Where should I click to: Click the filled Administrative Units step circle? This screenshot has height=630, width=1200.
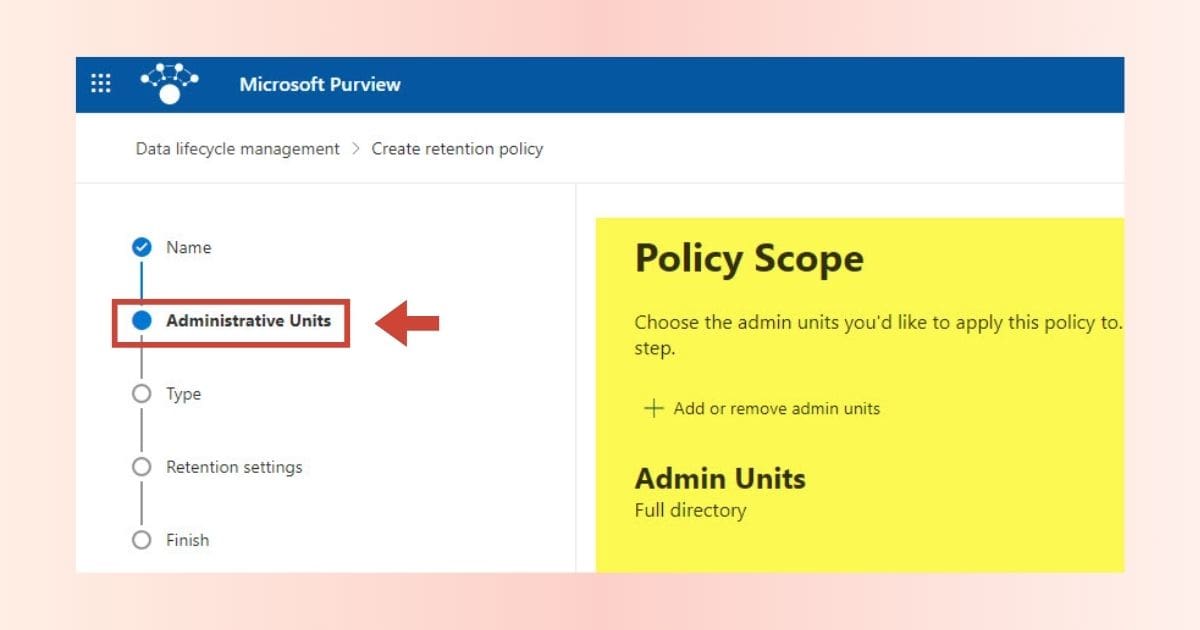tap(142, 321)
